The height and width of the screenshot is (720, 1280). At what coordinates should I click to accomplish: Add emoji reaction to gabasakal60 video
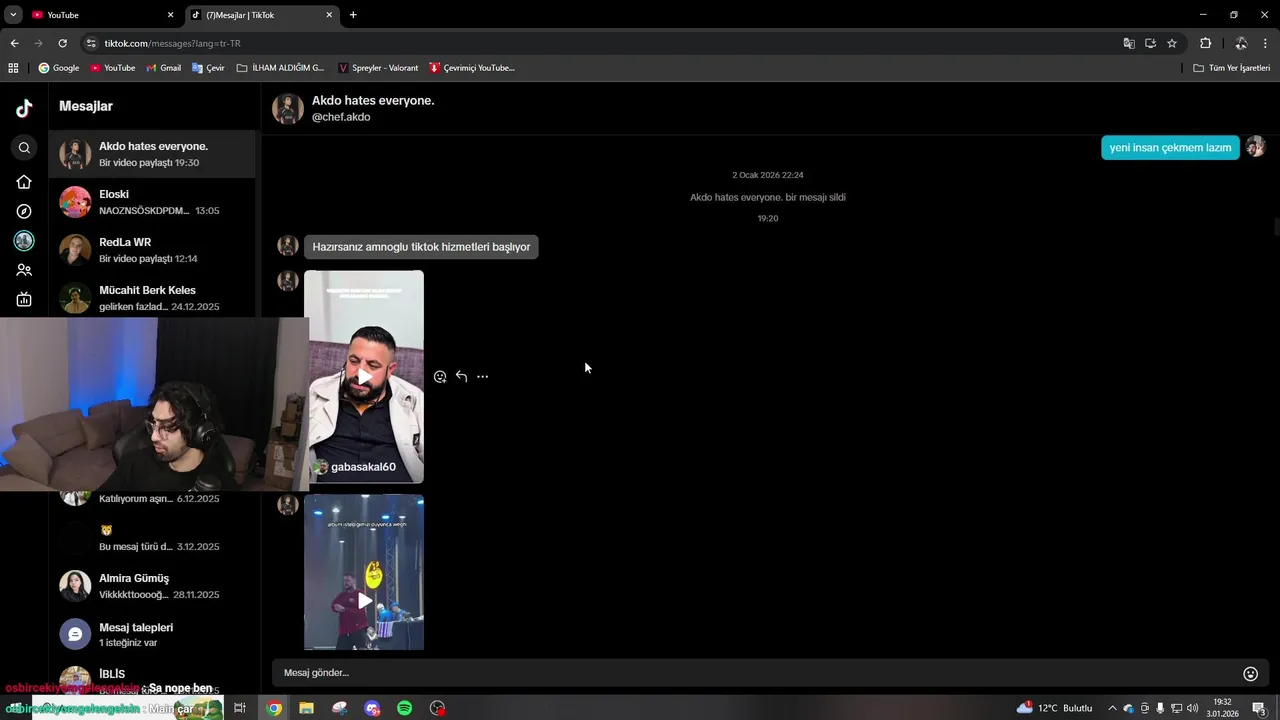click(440, 377)
